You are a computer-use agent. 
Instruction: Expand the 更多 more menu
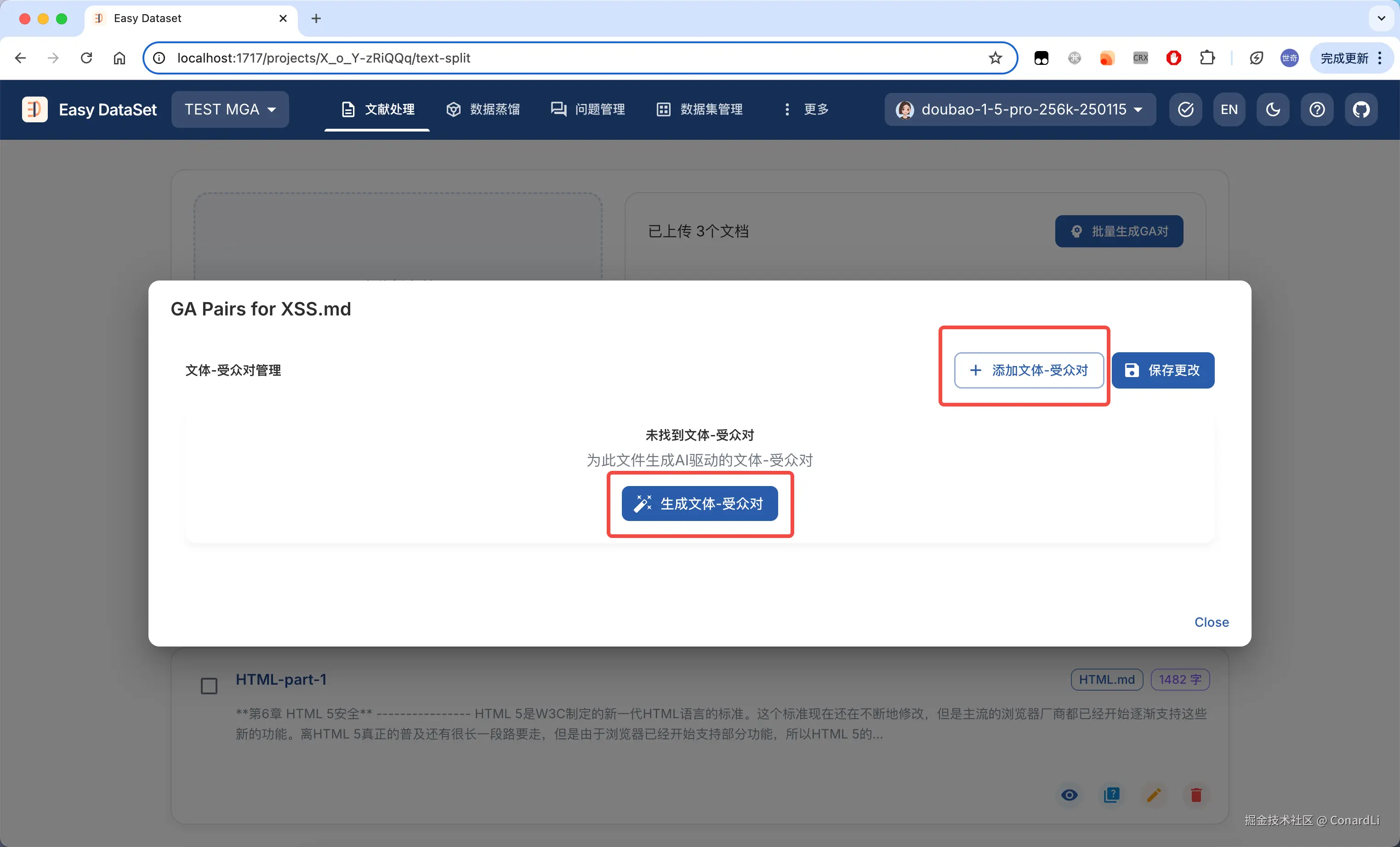click(806, 109)
